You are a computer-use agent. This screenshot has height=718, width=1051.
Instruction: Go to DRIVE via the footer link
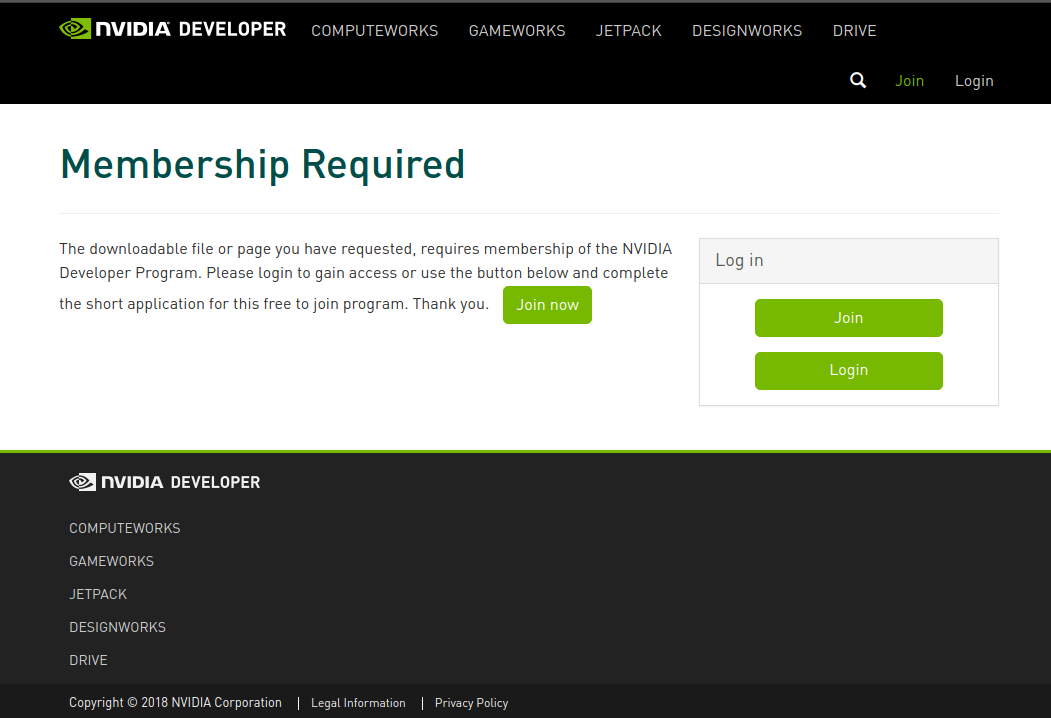(88, 660)
